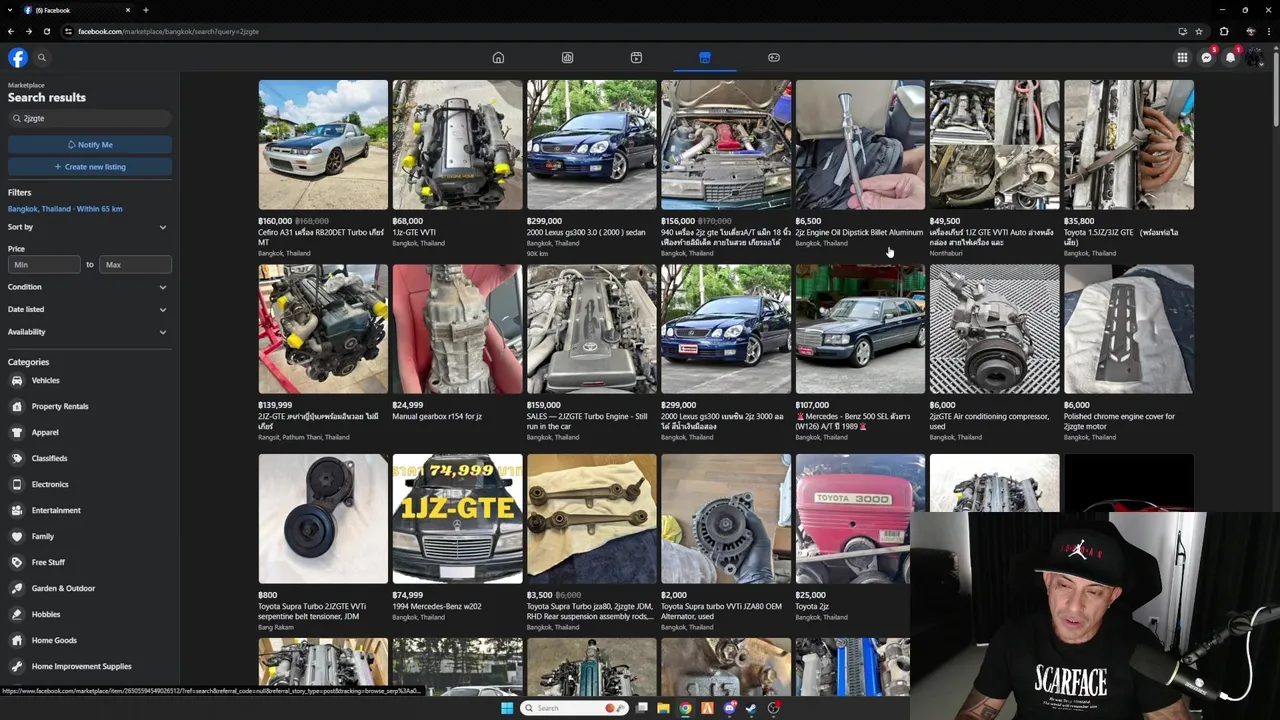Open the ฿68,000 1Jz-GTE VVTI listing
1280x720 pixels.
click(457, 164)
